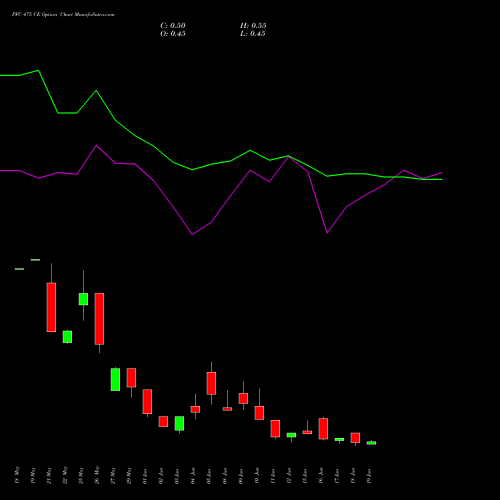Screen dimensions: 500x500
Task: Click the chart title text at top left
Action: pyautogui.click(x=63, y=15)
